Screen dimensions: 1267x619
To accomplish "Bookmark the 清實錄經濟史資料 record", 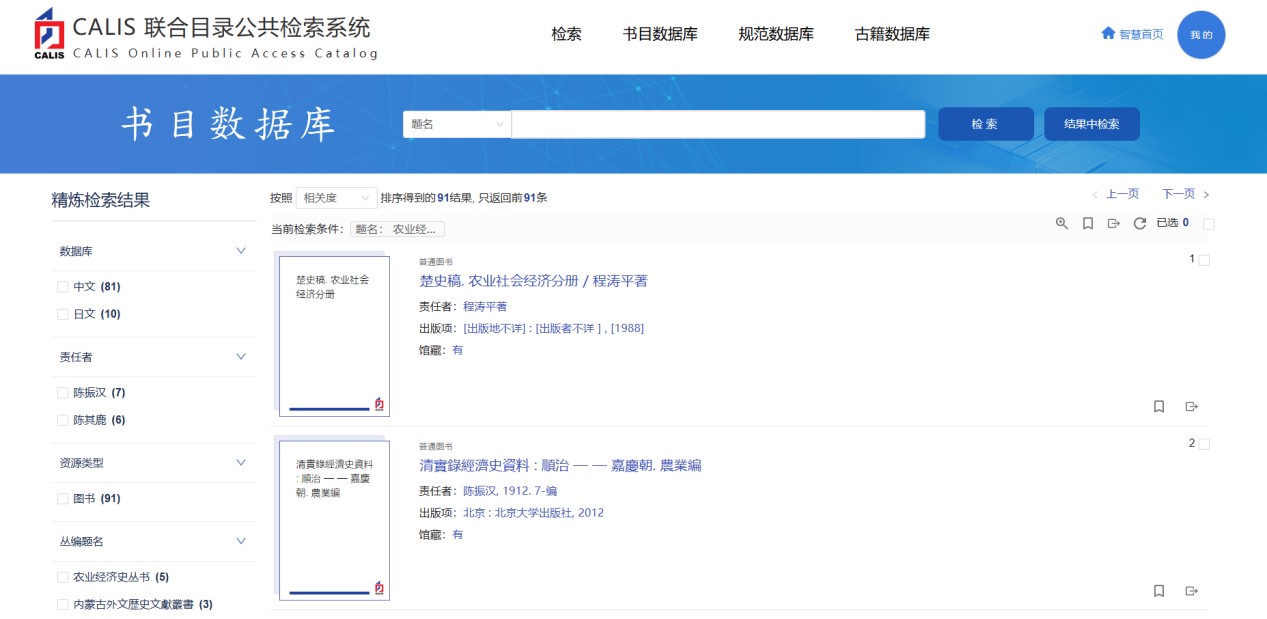I will [1159, 591].
